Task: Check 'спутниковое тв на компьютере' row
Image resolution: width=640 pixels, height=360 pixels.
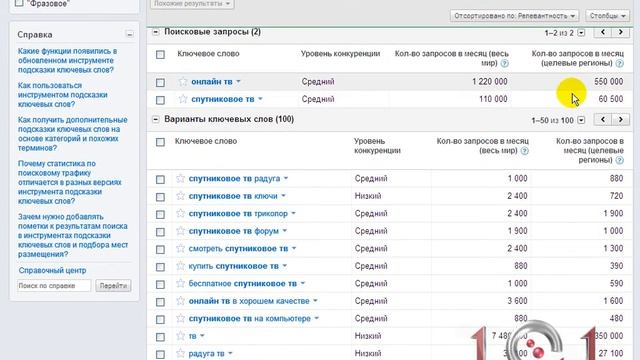Action: 160,320
